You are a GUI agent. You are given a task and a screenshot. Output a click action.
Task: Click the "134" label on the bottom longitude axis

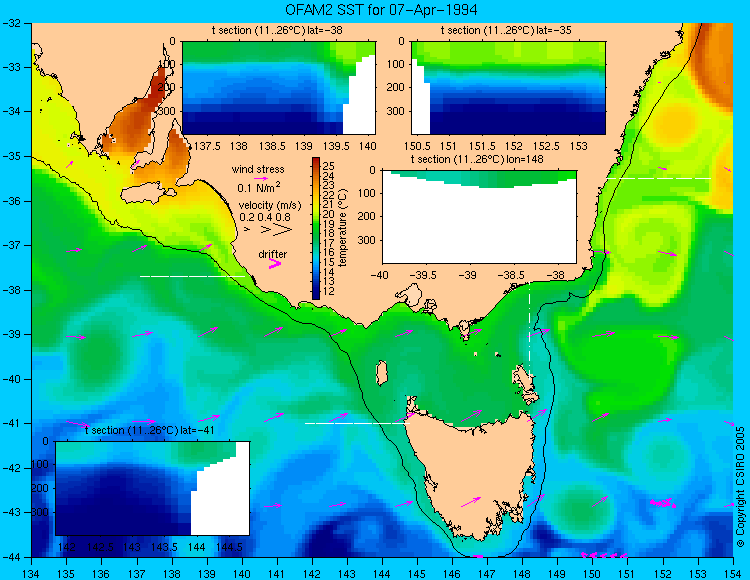[32, 574]
